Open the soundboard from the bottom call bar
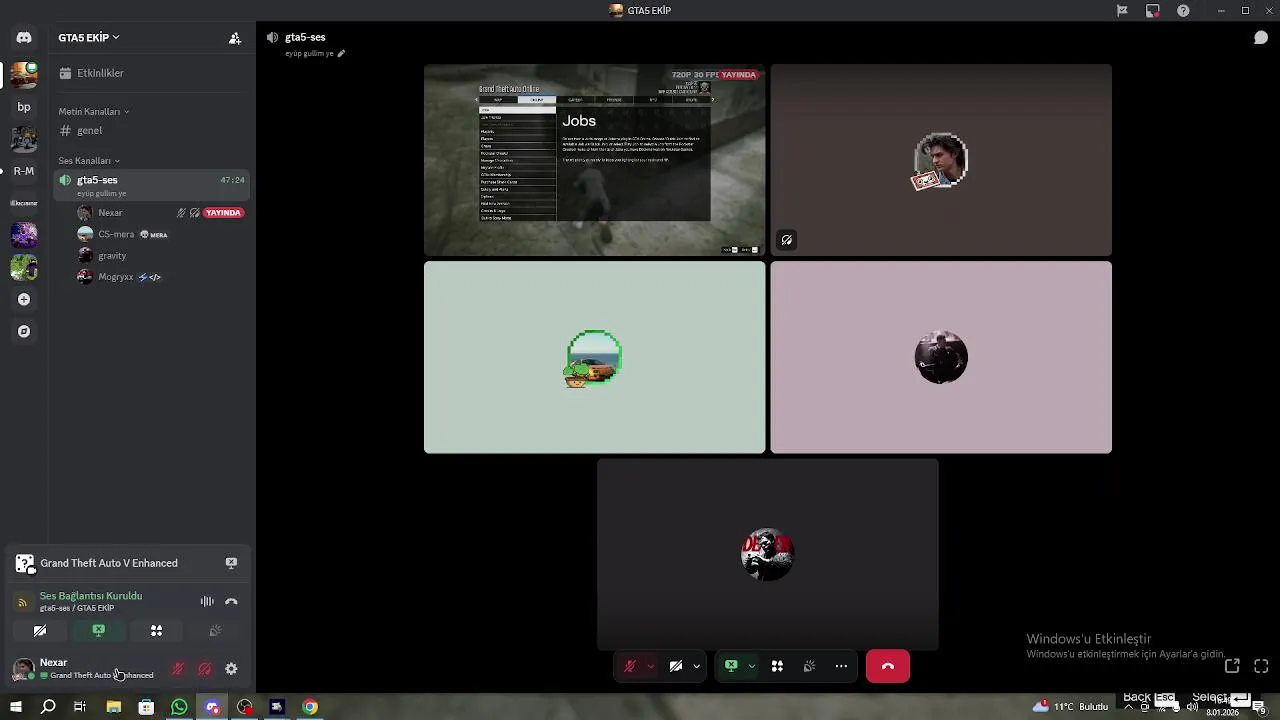 [x=809, y=666]
